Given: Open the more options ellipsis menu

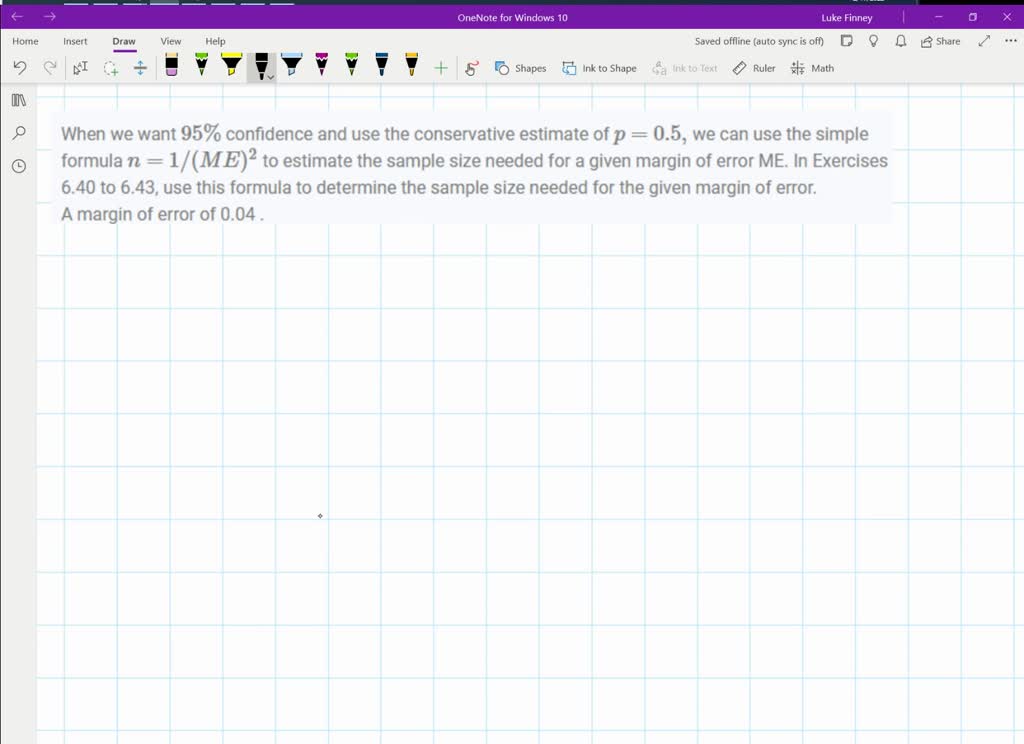Looking at the screenshot, I should click(x=1010, y=41).
